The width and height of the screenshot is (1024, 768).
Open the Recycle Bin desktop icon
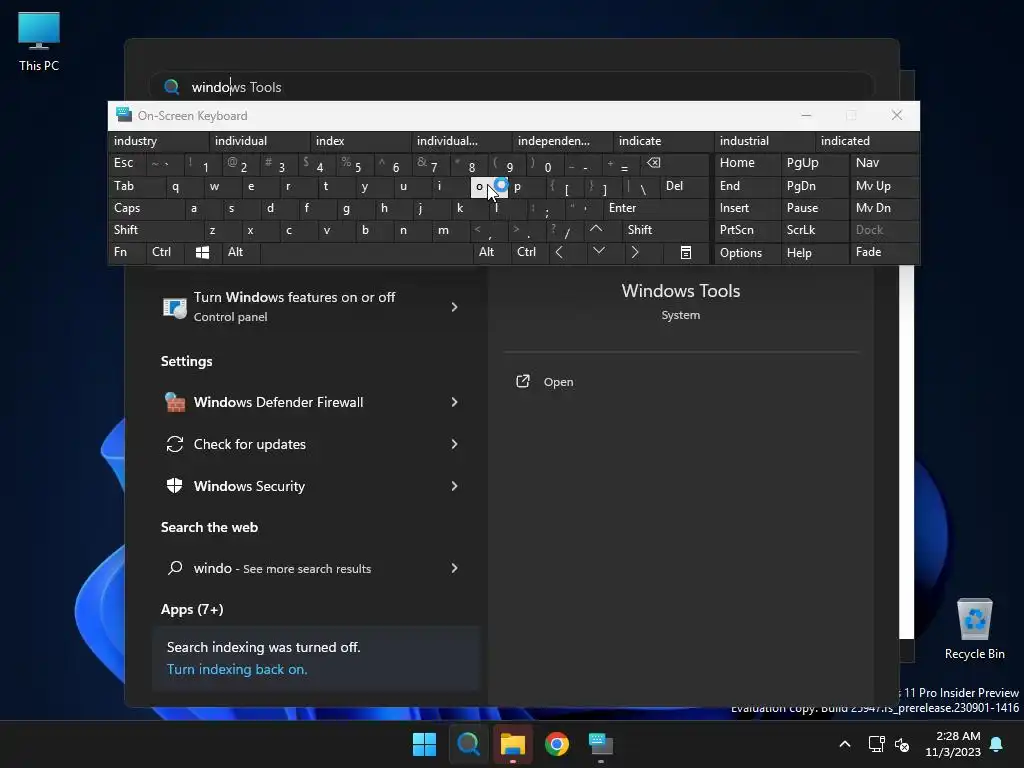point(974,629)
